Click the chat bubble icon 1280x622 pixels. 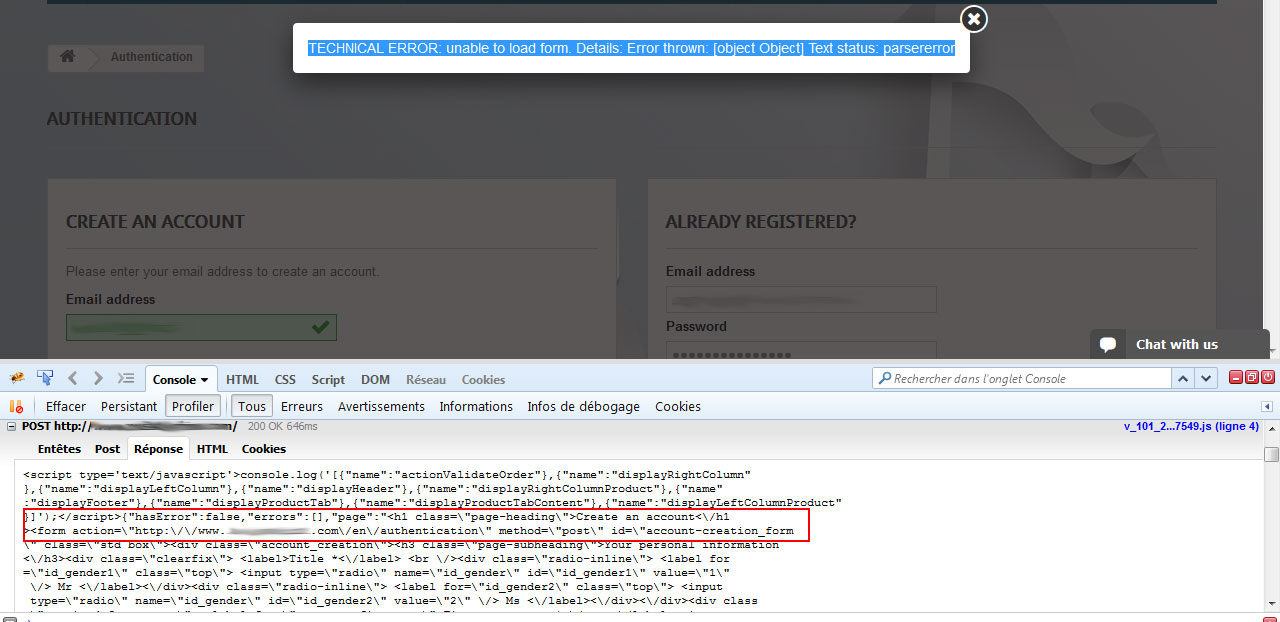click(x=1108, y=344)
